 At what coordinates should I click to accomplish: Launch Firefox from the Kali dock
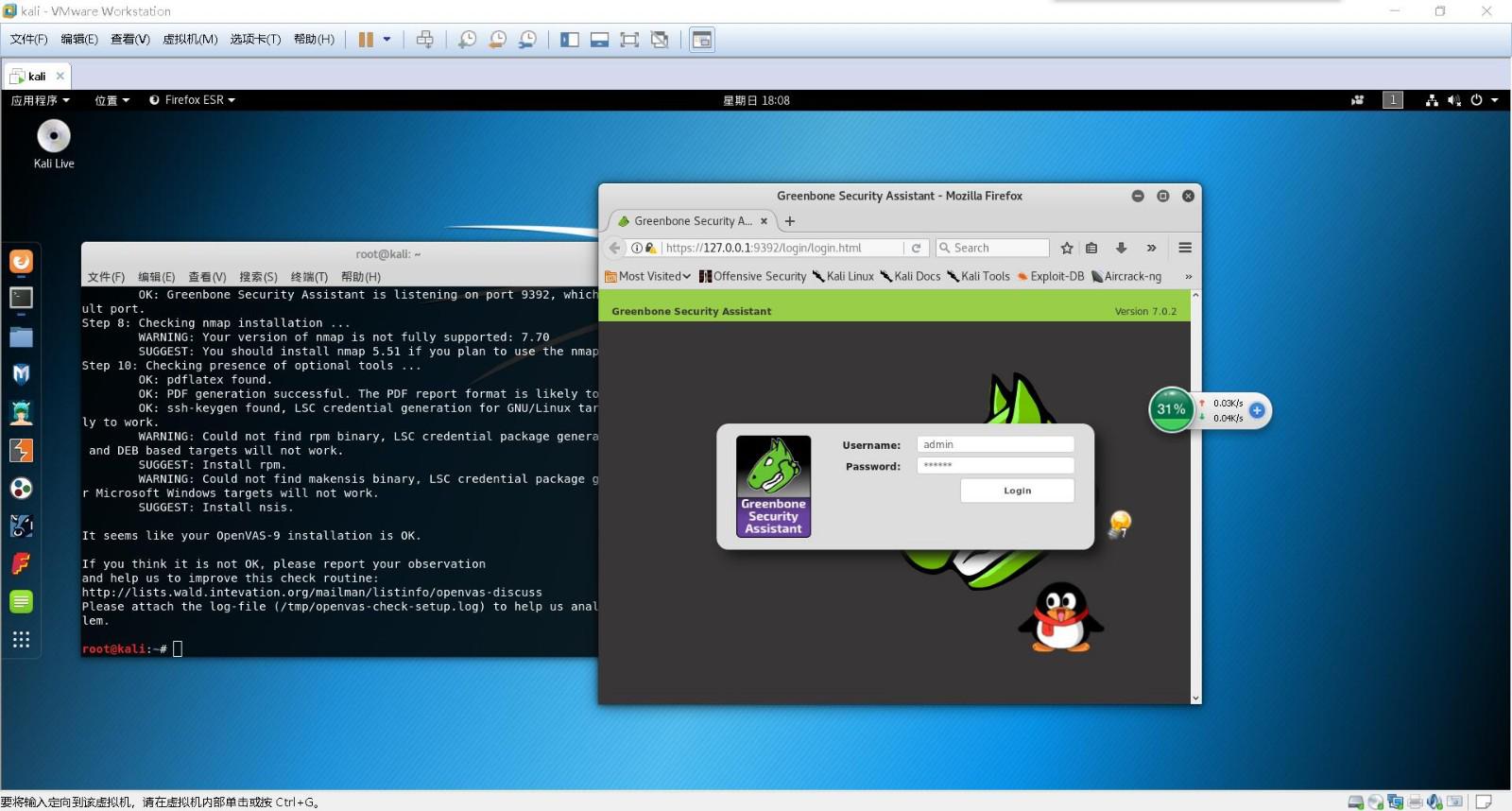[x=21, y=261]
